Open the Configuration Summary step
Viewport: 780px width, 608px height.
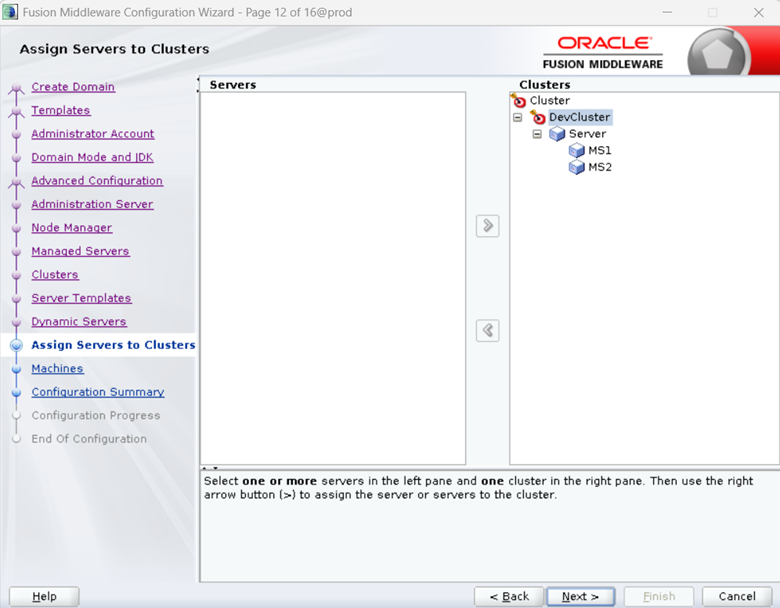98,392
